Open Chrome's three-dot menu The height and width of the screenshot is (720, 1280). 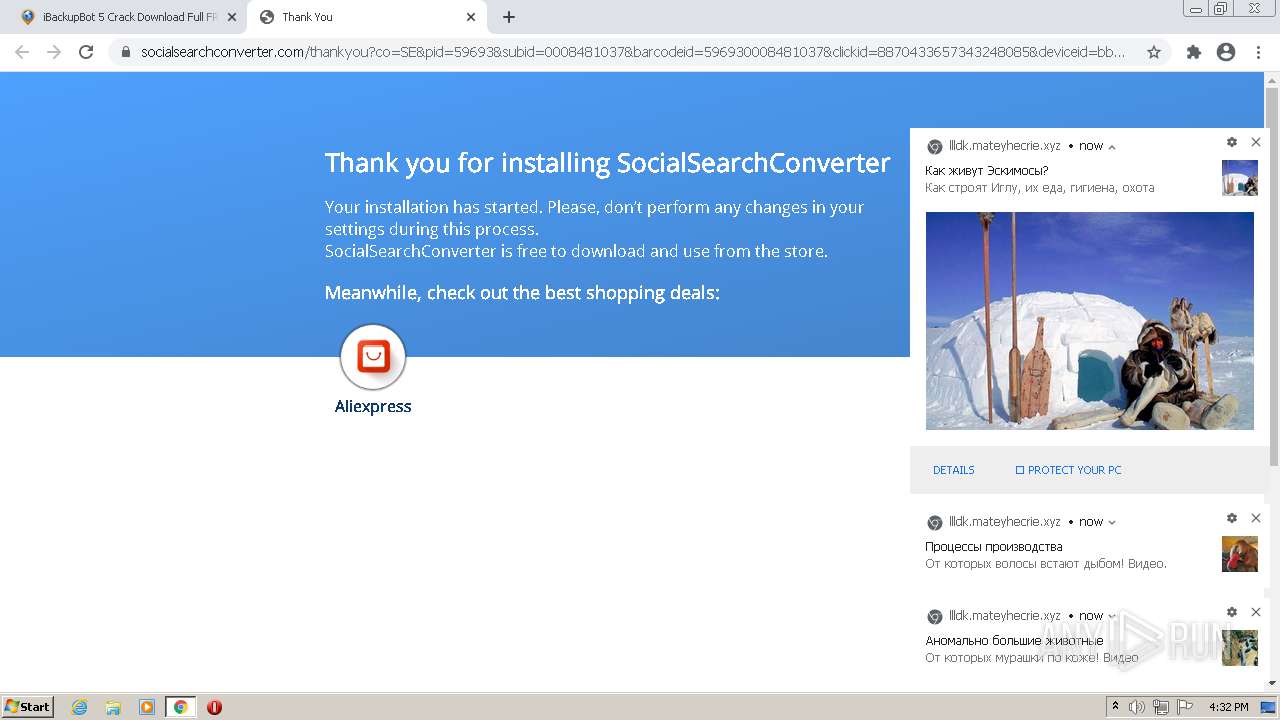1258,52
